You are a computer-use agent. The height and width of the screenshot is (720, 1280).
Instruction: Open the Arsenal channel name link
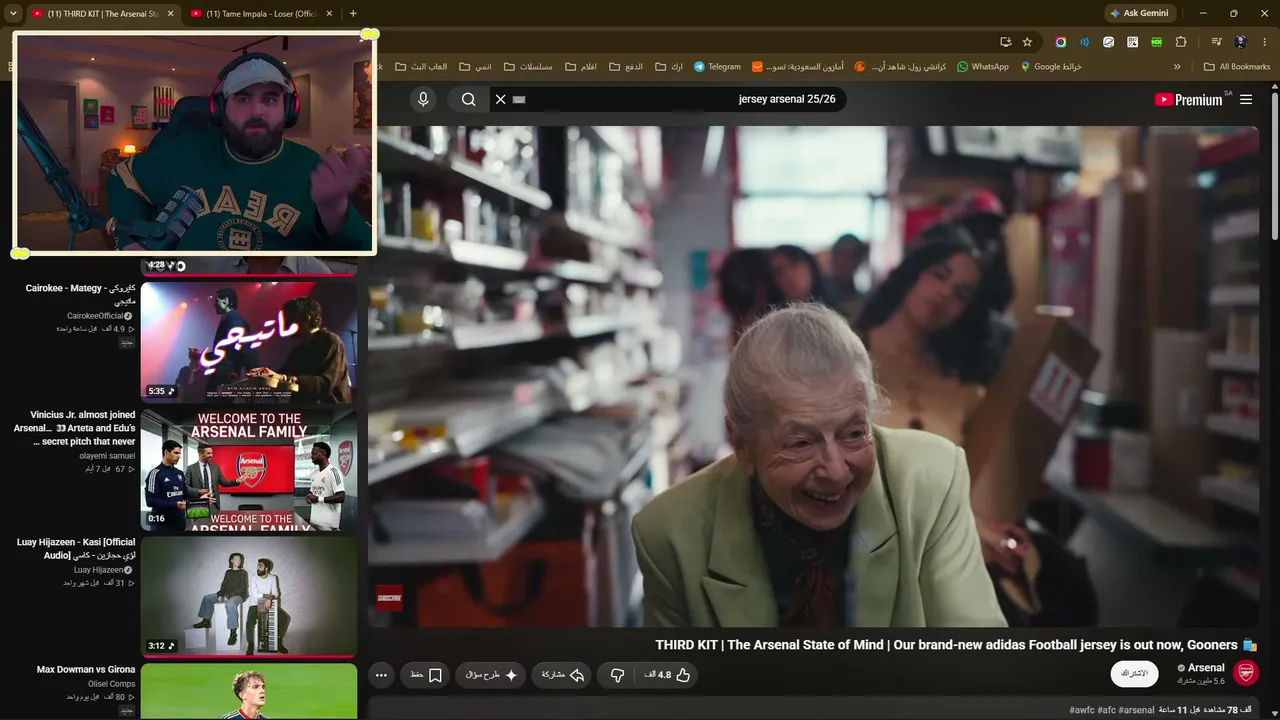pos(1206,667)
